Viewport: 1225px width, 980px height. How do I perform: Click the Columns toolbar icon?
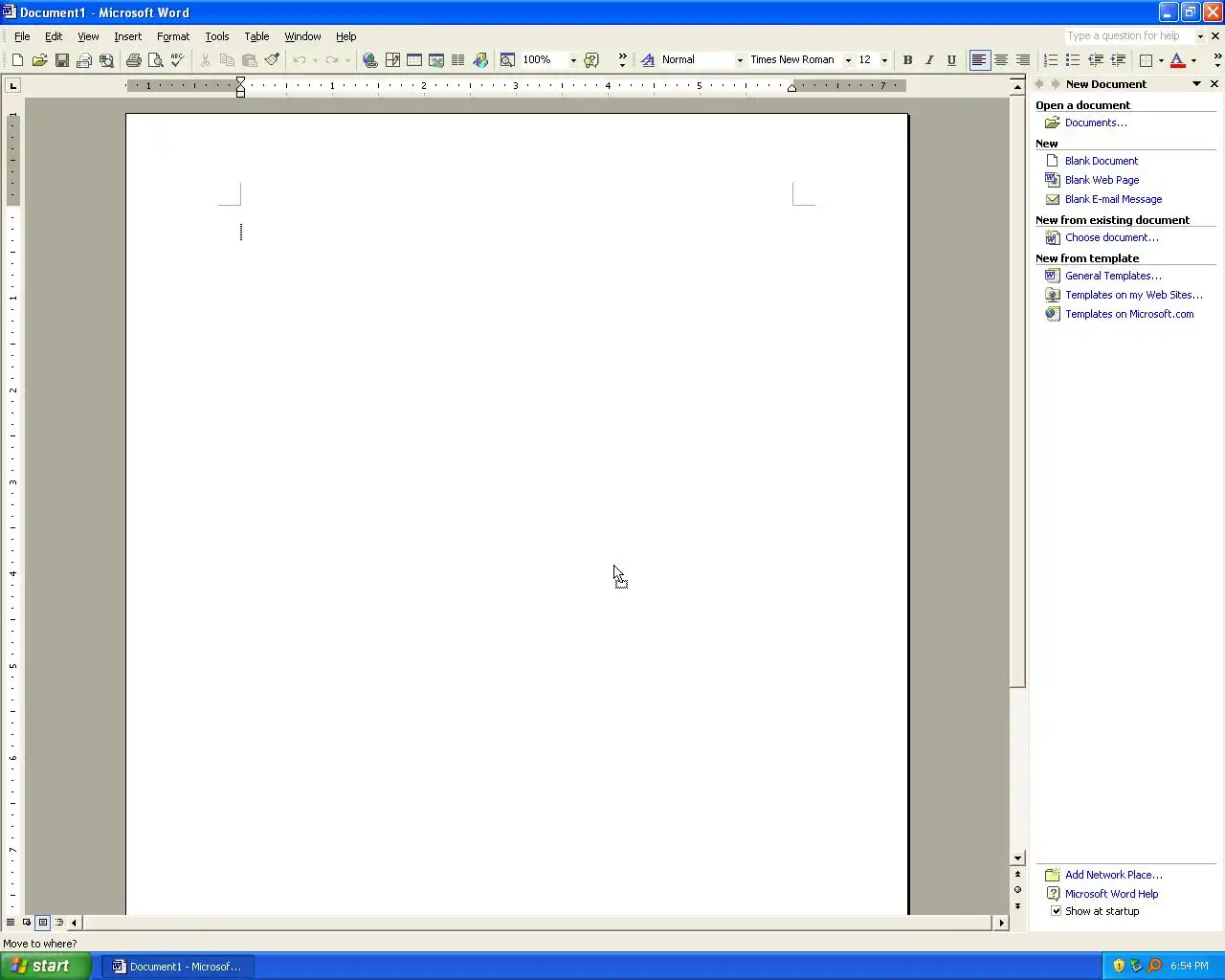pos(458,60)
